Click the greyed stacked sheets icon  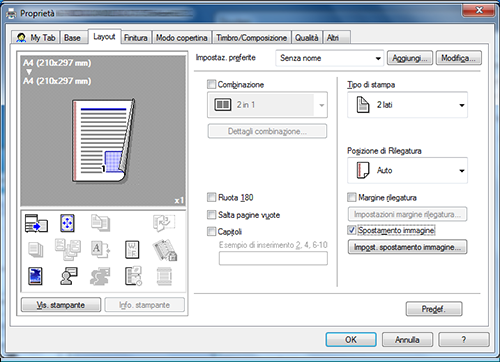(36, 250)
